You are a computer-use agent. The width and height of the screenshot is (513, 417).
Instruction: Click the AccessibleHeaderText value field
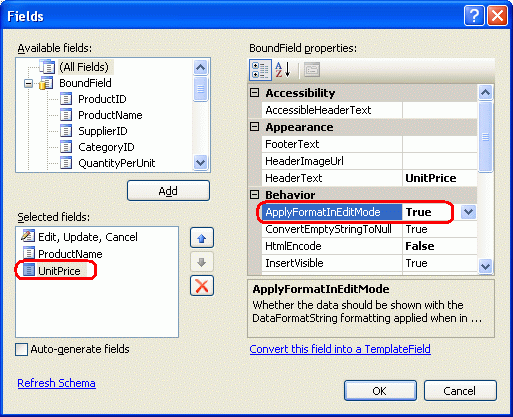coord(440,110)
